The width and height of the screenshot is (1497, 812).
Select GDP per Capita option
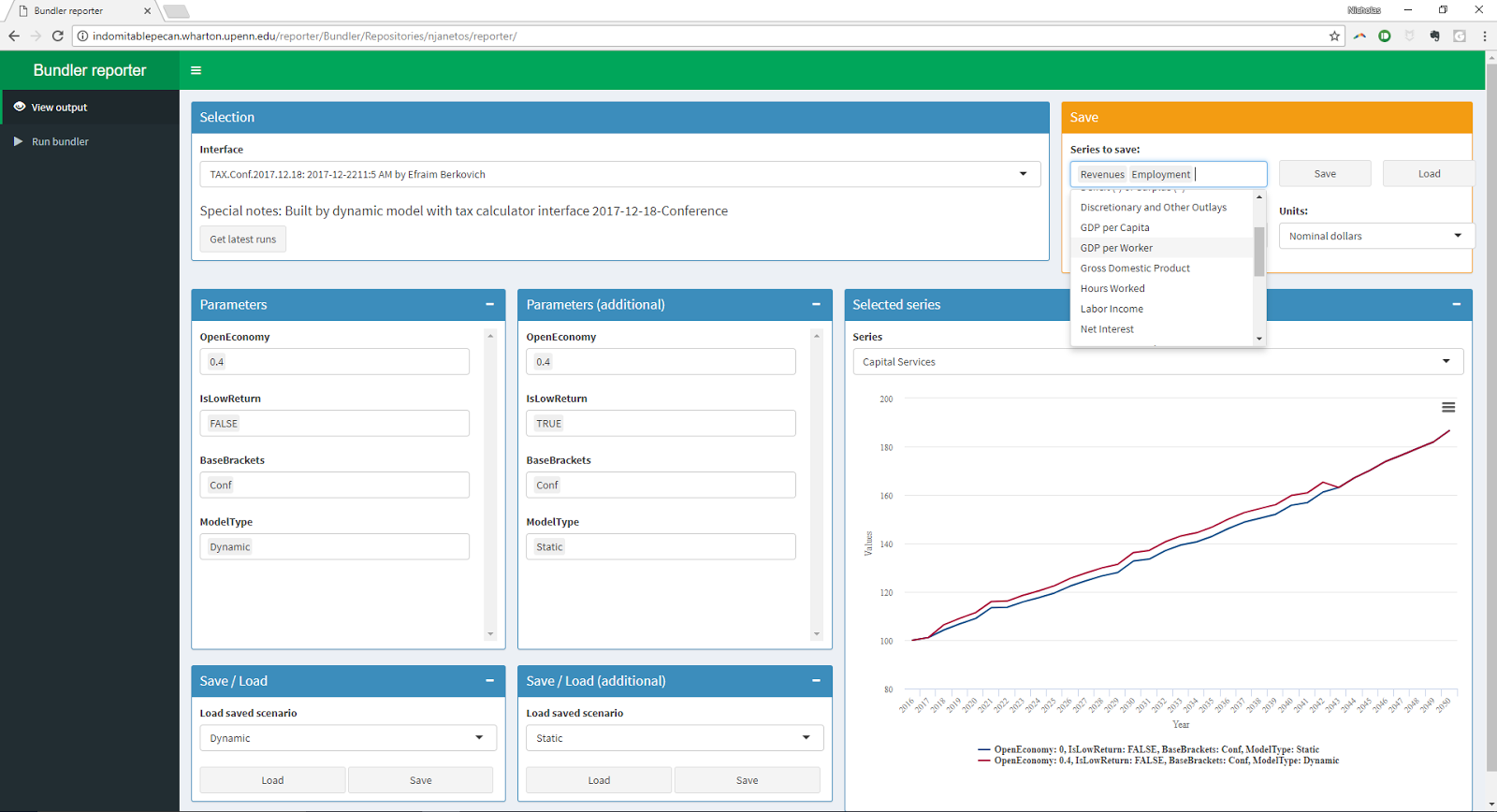click(x=1161, y=227)
